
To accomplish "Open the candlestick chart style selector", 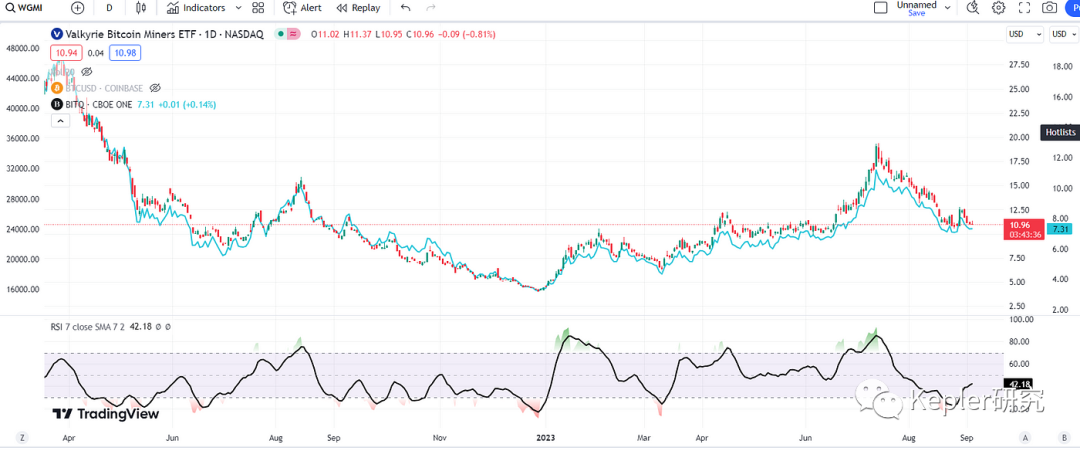I will pyautogui.click(x=142, y=8).
